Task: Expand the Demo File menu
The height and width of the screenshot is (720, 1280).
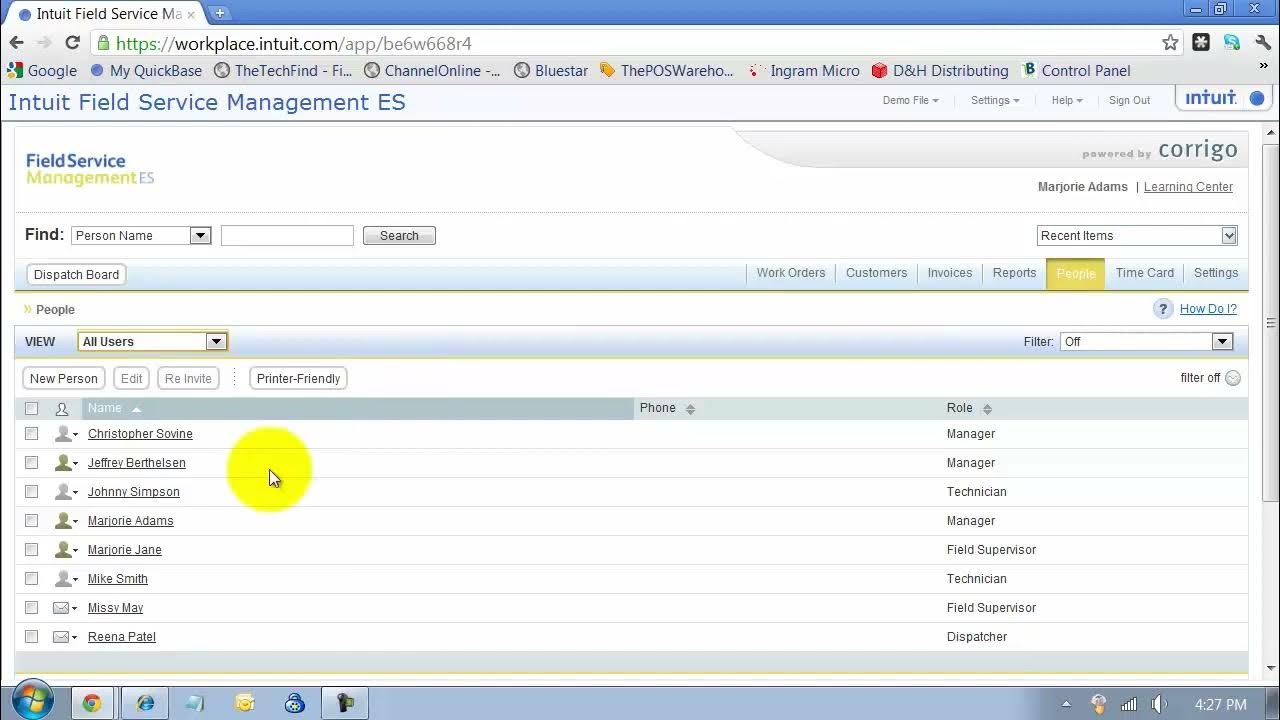Action: pos(910,100)
